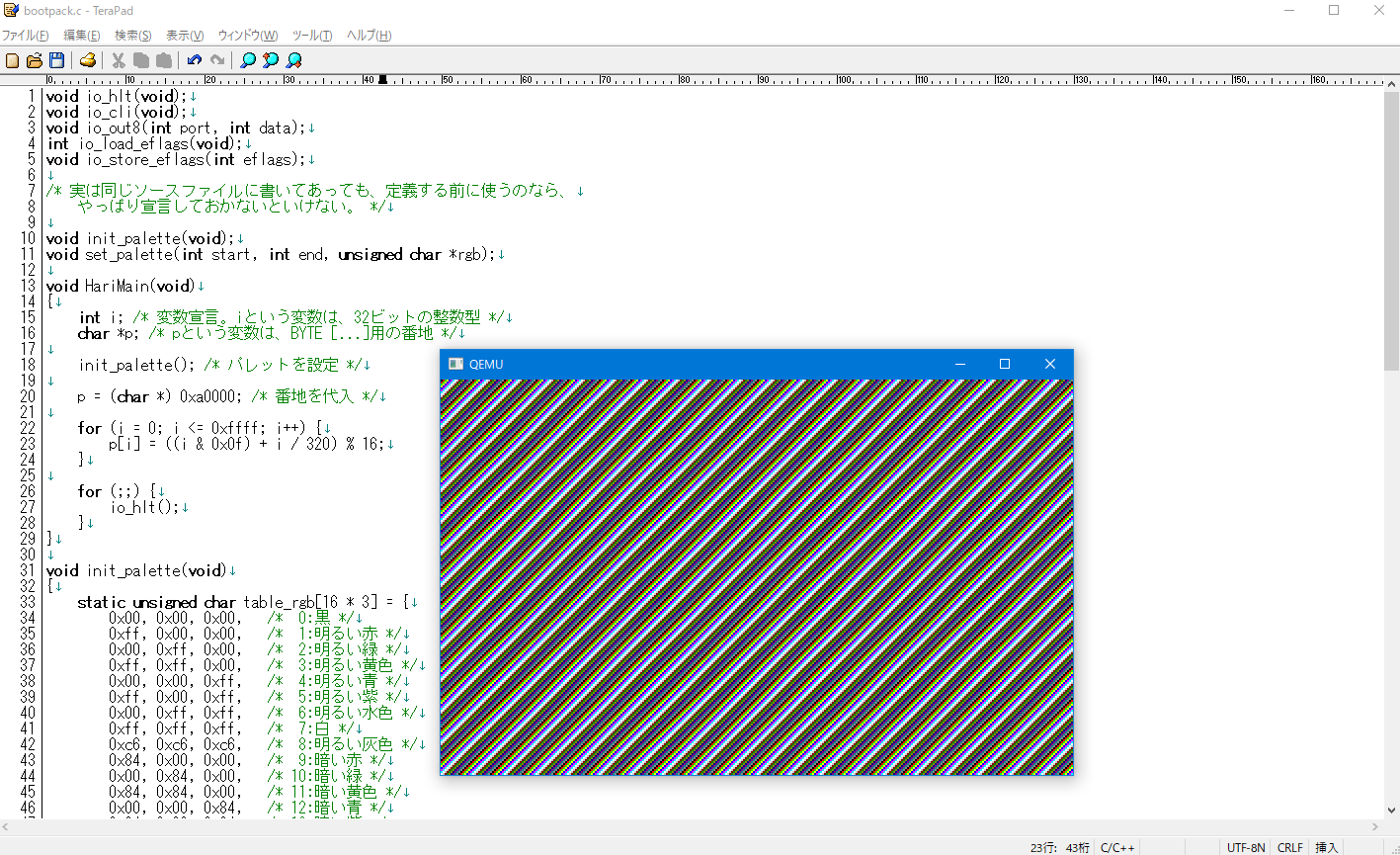Click the vertical scrollbar up arrow
The image size is (1400, 855).
point(1391,82)
